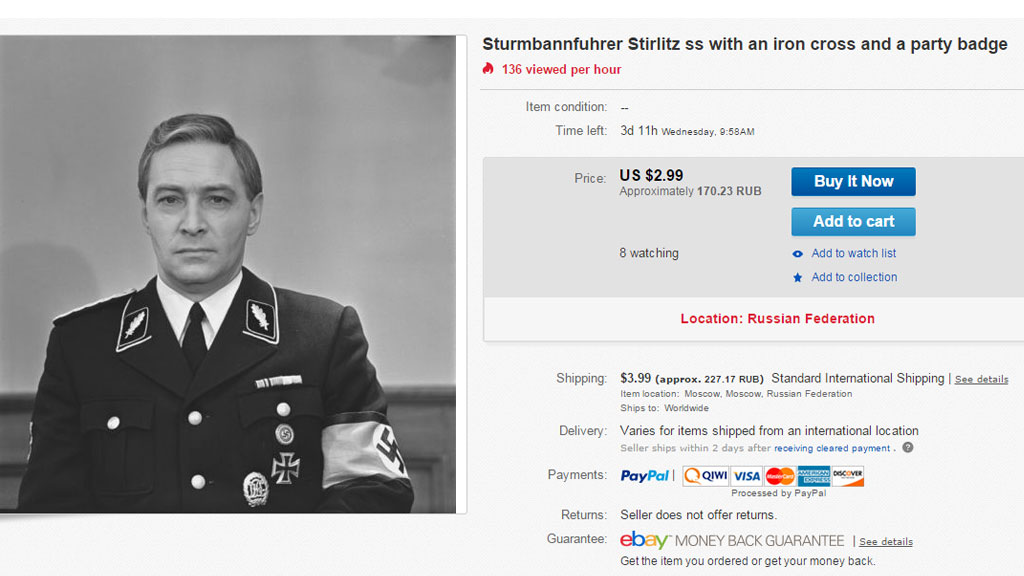
Task: Click the PayPal logo in Payments
Action: [646, 476]
